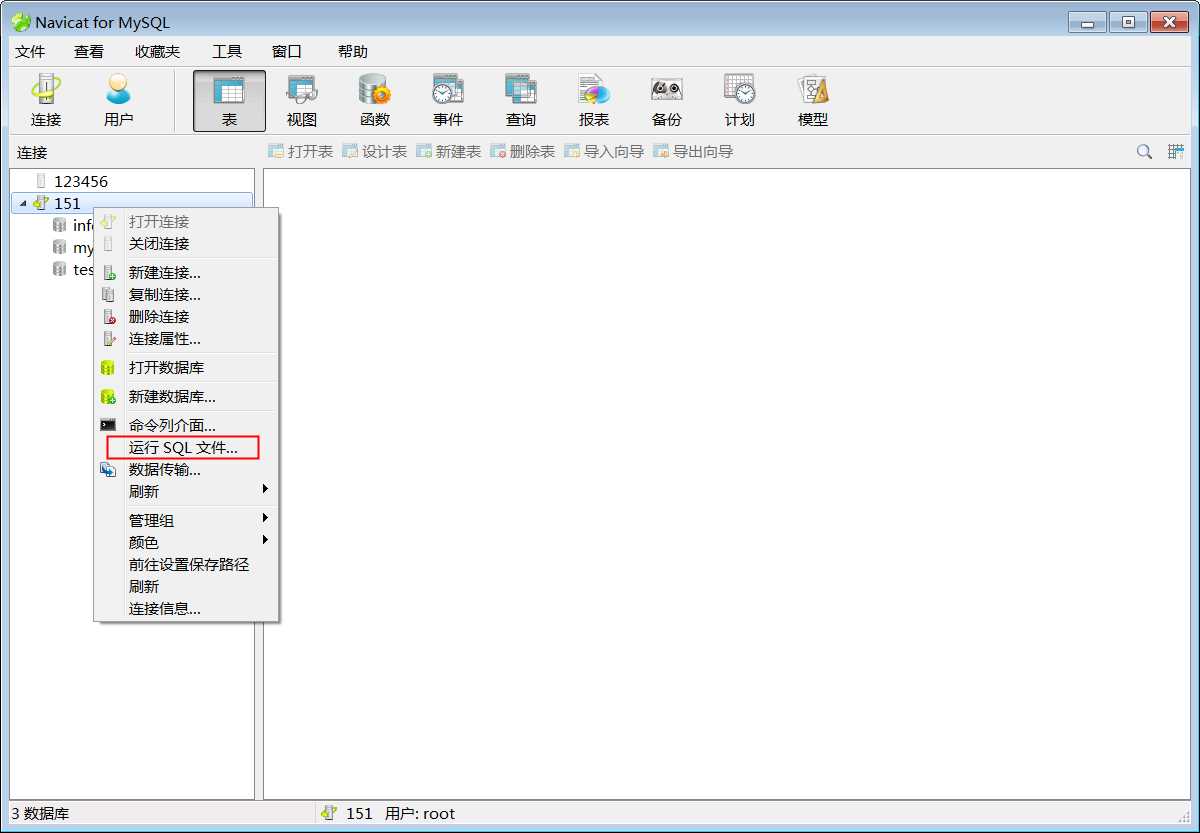The image size is (1200, 833).
Task: Choose 复制连接... from context menu
Action: 186,295
